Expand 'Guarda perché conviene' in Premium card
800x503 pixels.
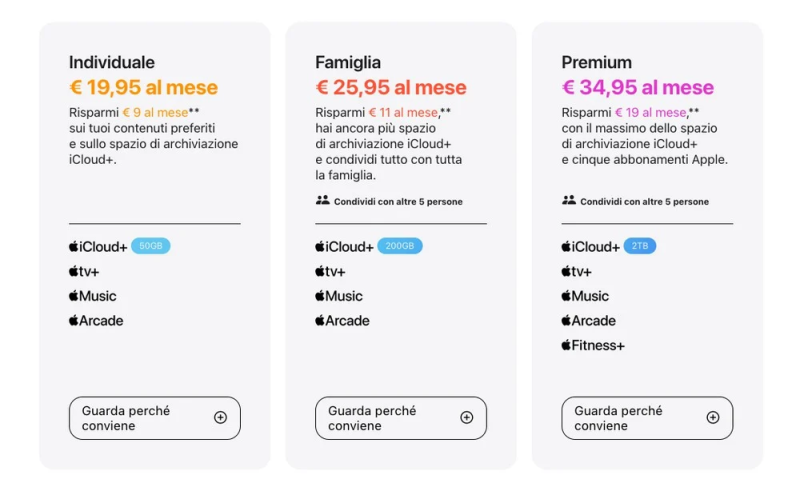(x=647, y=418)
